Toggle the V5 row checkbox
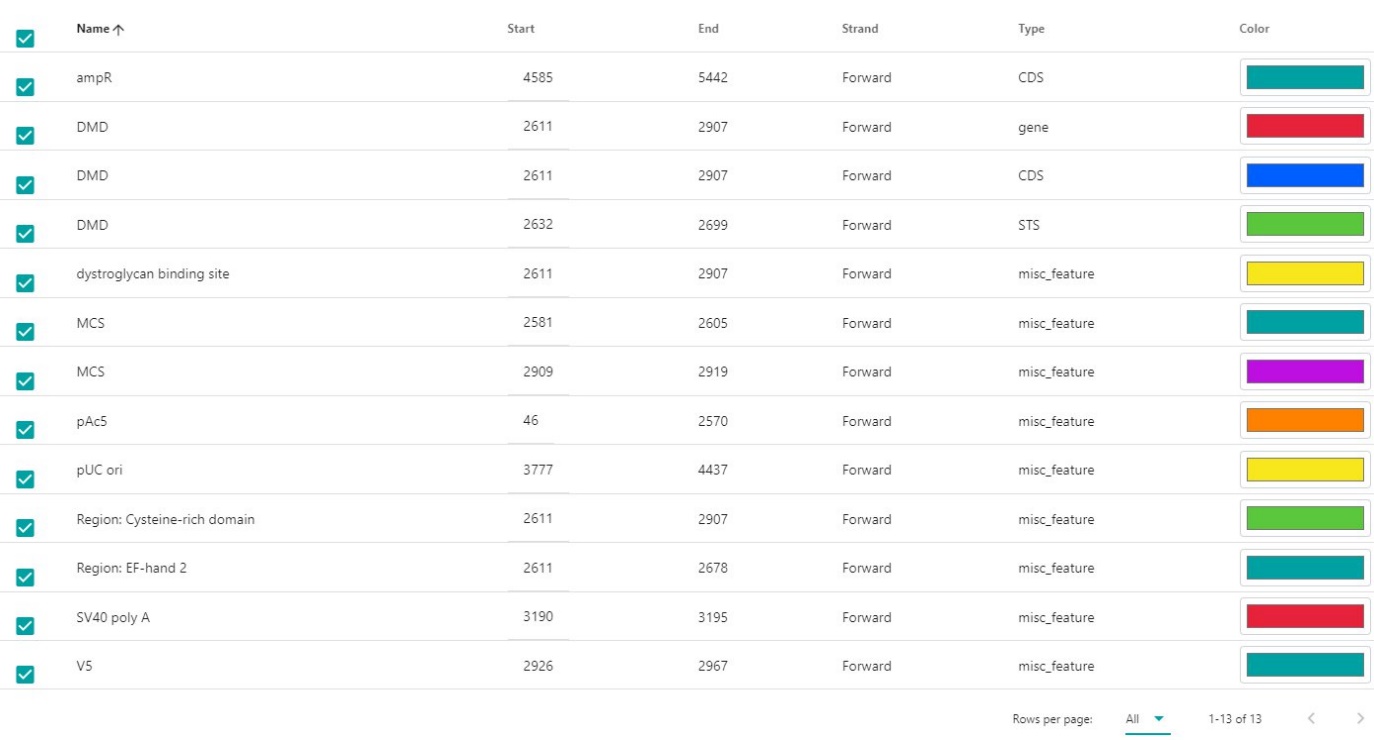Image resolution: width=1374 pixels, height=740 pixels. pos(25,675)
